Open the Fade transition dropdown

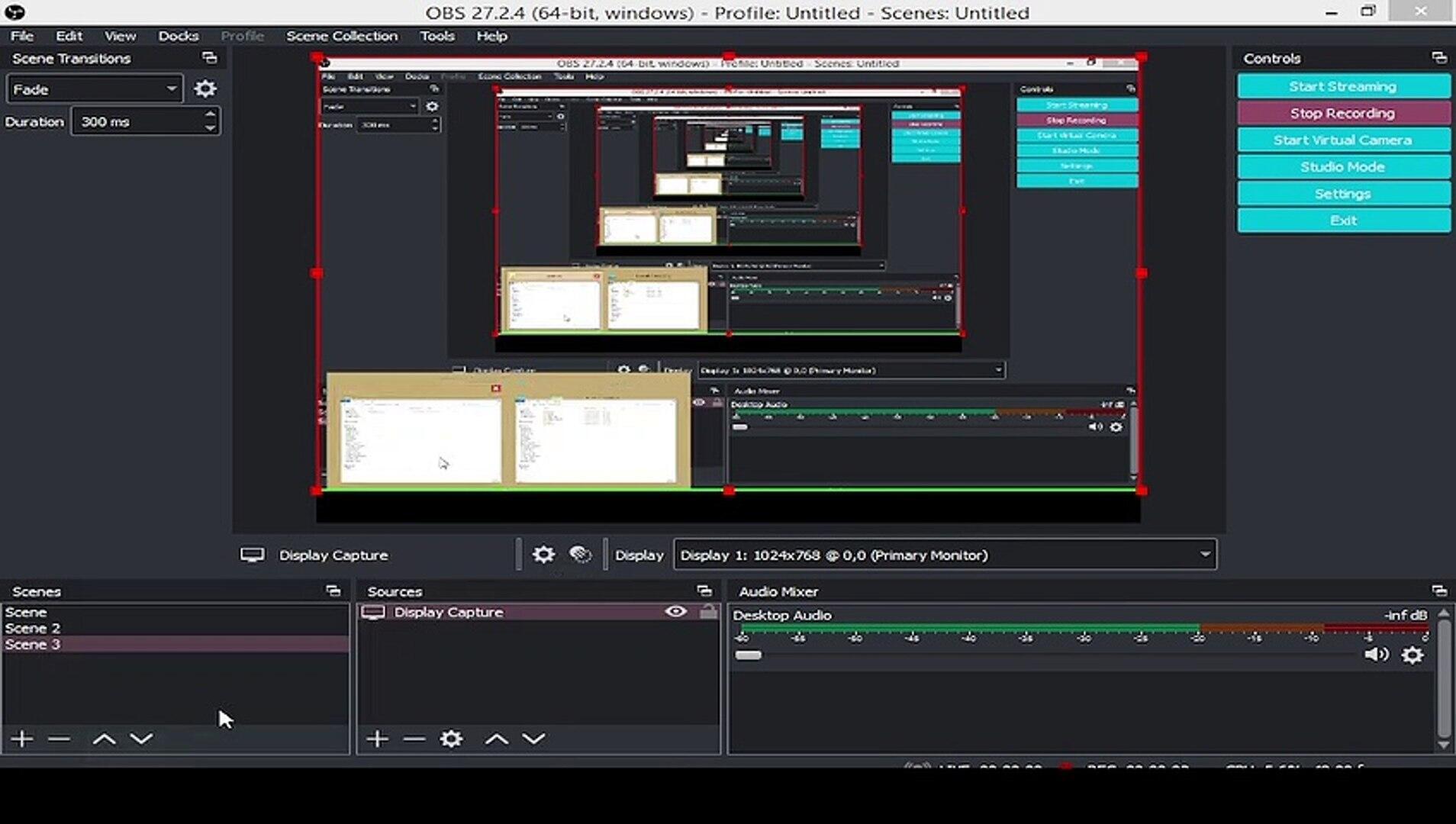point(95,89)
